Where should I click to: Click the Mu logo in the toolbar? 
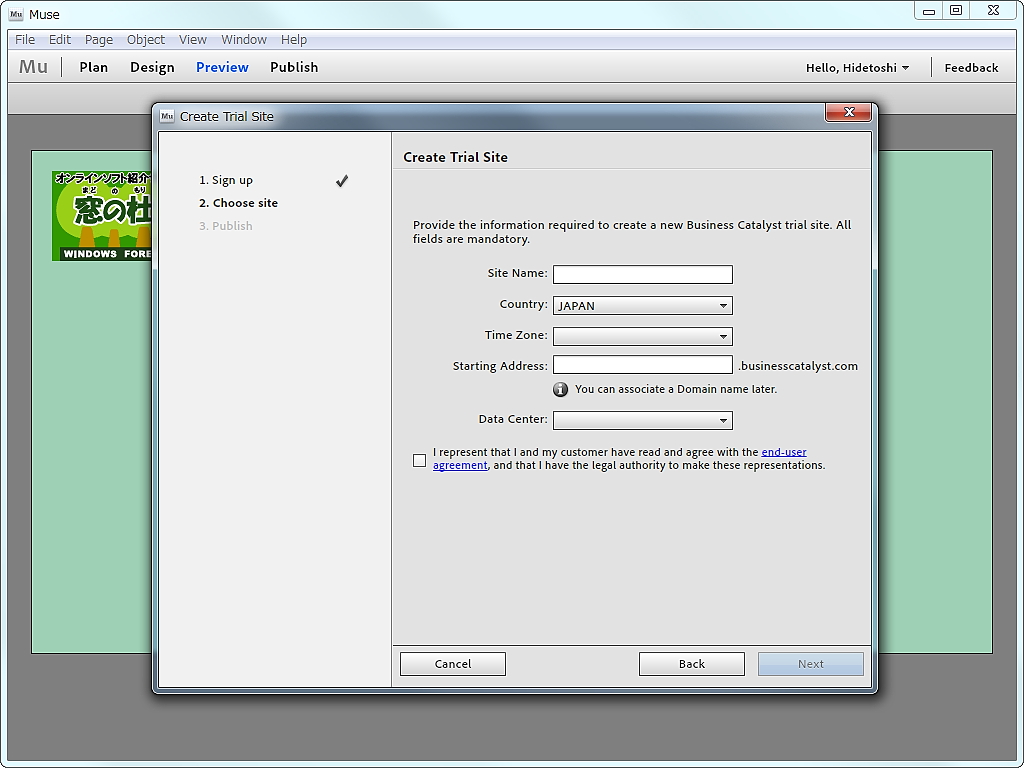[x=33, y=66]
